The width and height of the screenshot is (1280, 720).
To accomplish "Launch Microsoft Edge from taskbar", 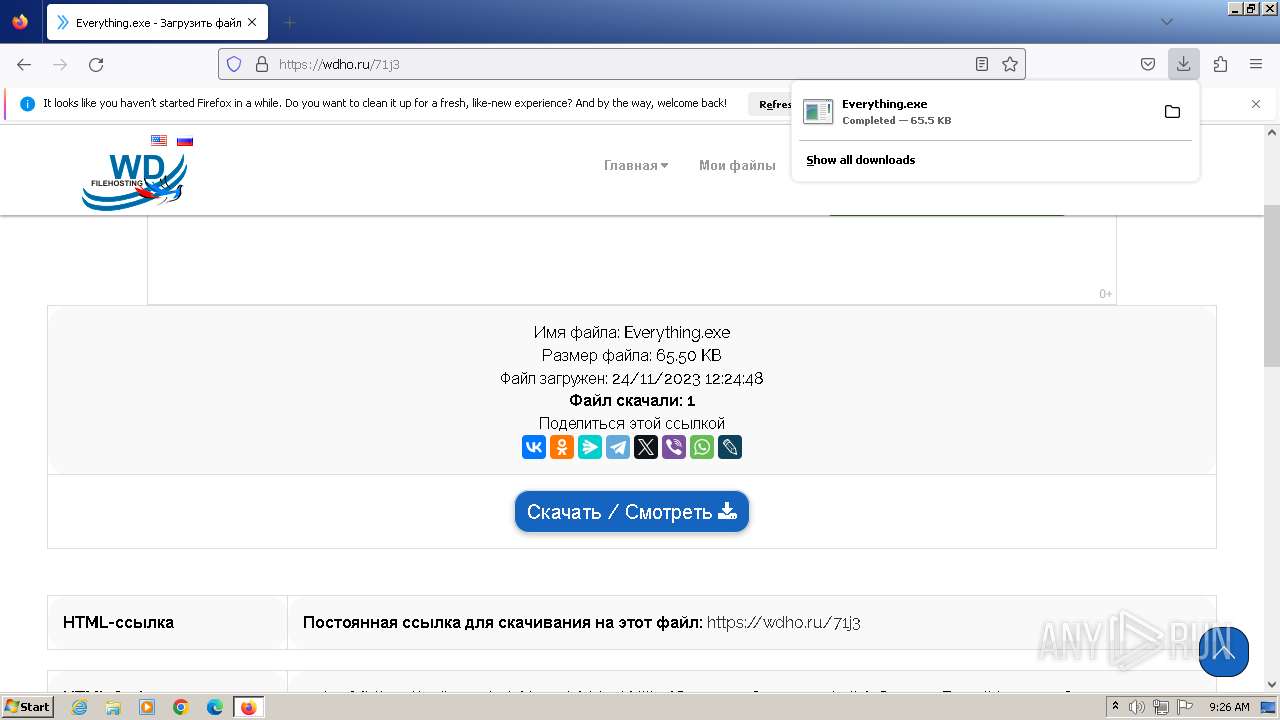I will click(215, 707).
